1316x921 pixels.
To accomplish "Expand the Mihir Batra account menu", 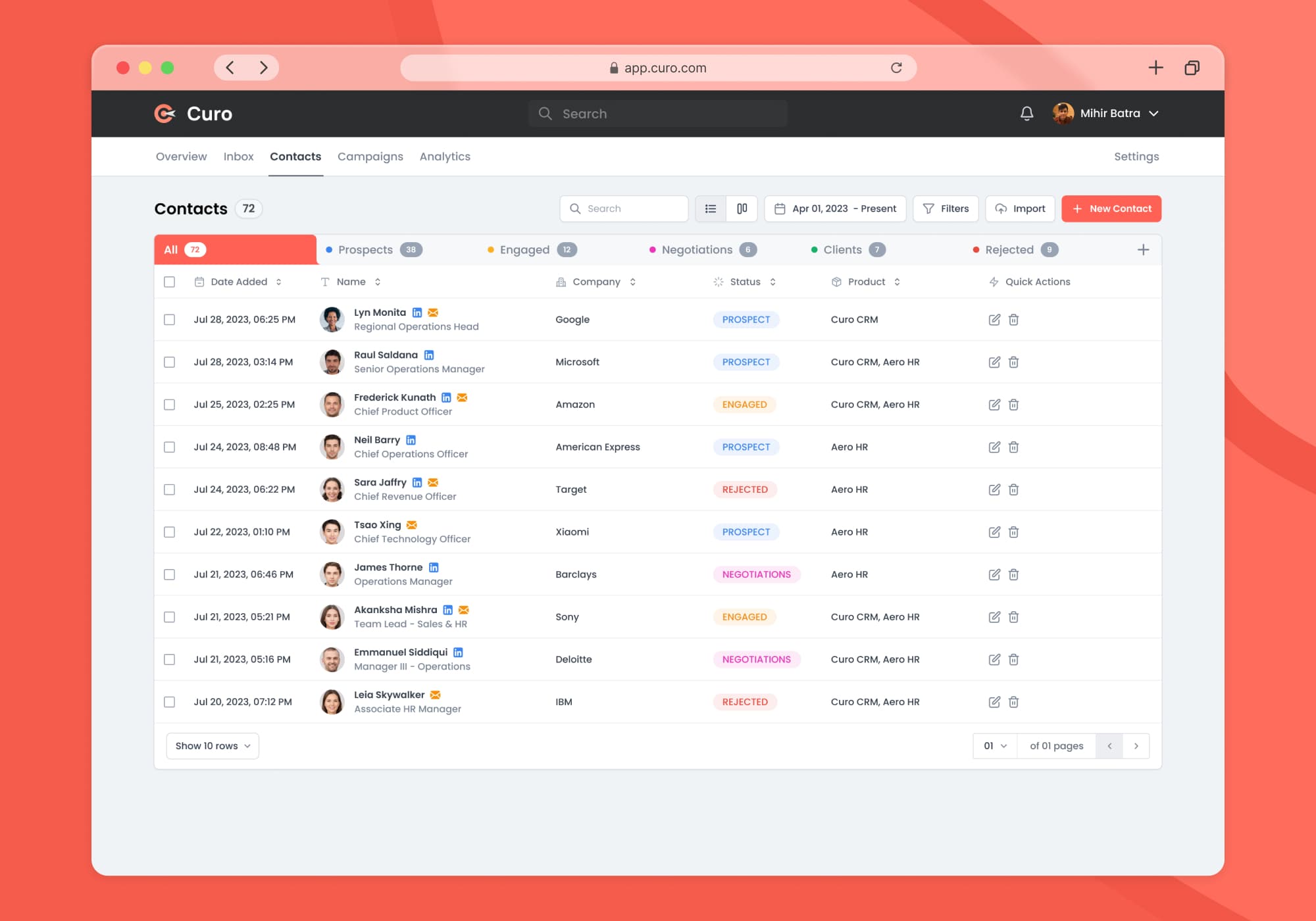I will (x=1105, y=113).
